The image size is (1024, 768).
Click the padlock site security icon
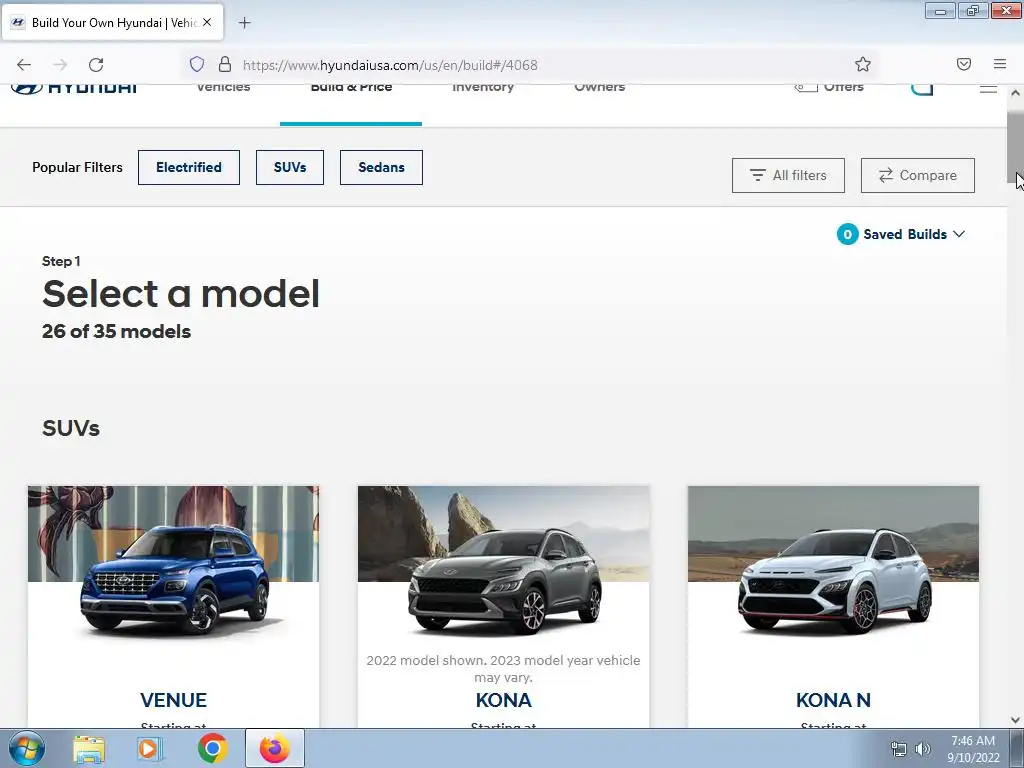[225, 64]
